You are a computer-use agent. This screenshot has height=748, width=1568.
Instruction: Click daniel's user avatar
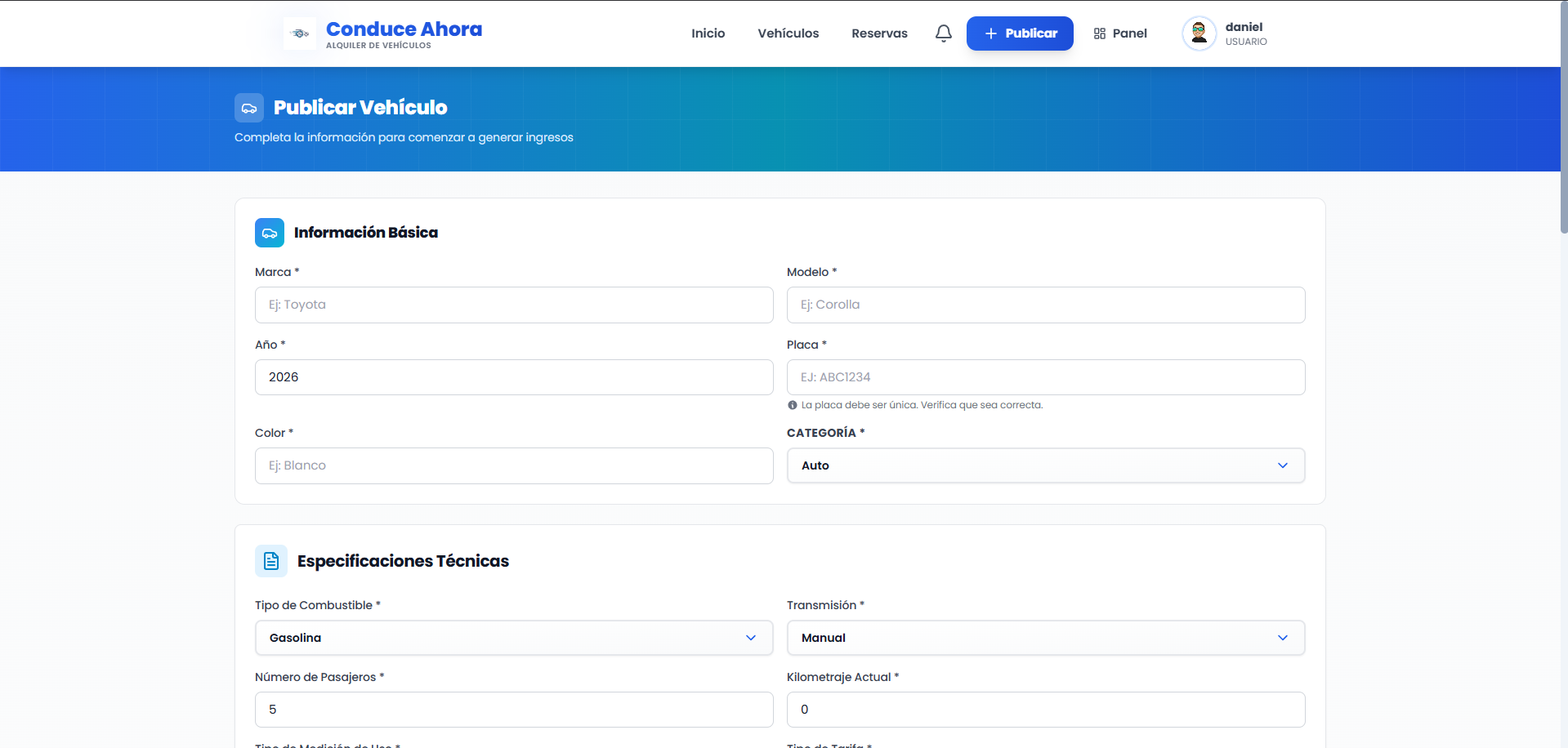coord(1199,33)
